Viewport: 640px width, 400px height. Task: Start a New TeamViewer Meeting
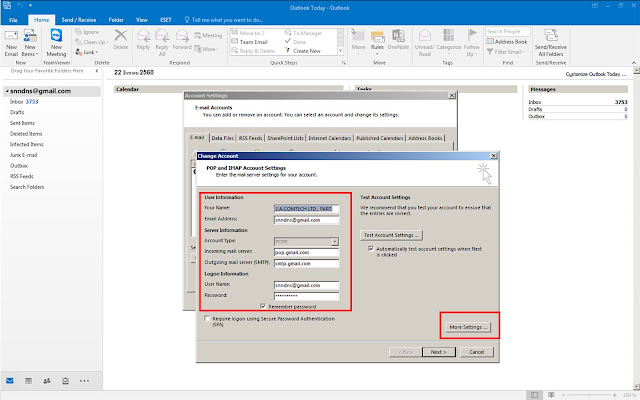pyautogui.click(x=56, y=42)
